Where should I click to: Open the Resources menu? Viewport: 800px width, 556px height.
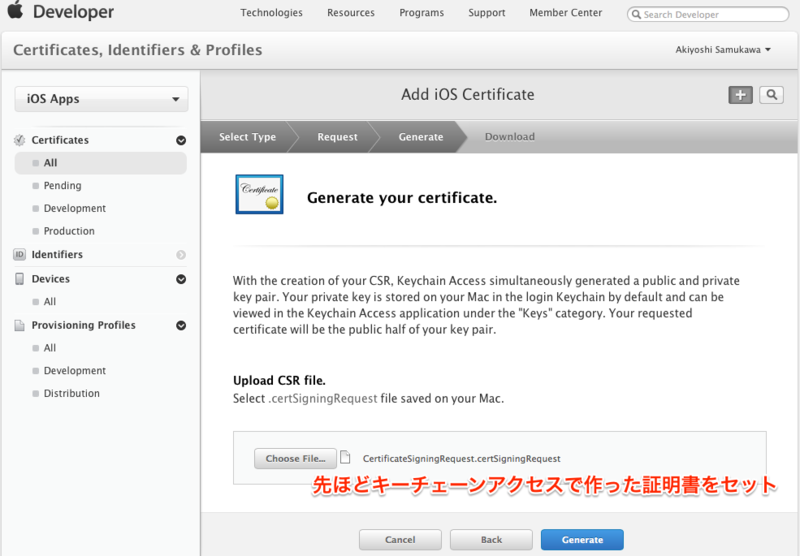click(x=351, y=13)
